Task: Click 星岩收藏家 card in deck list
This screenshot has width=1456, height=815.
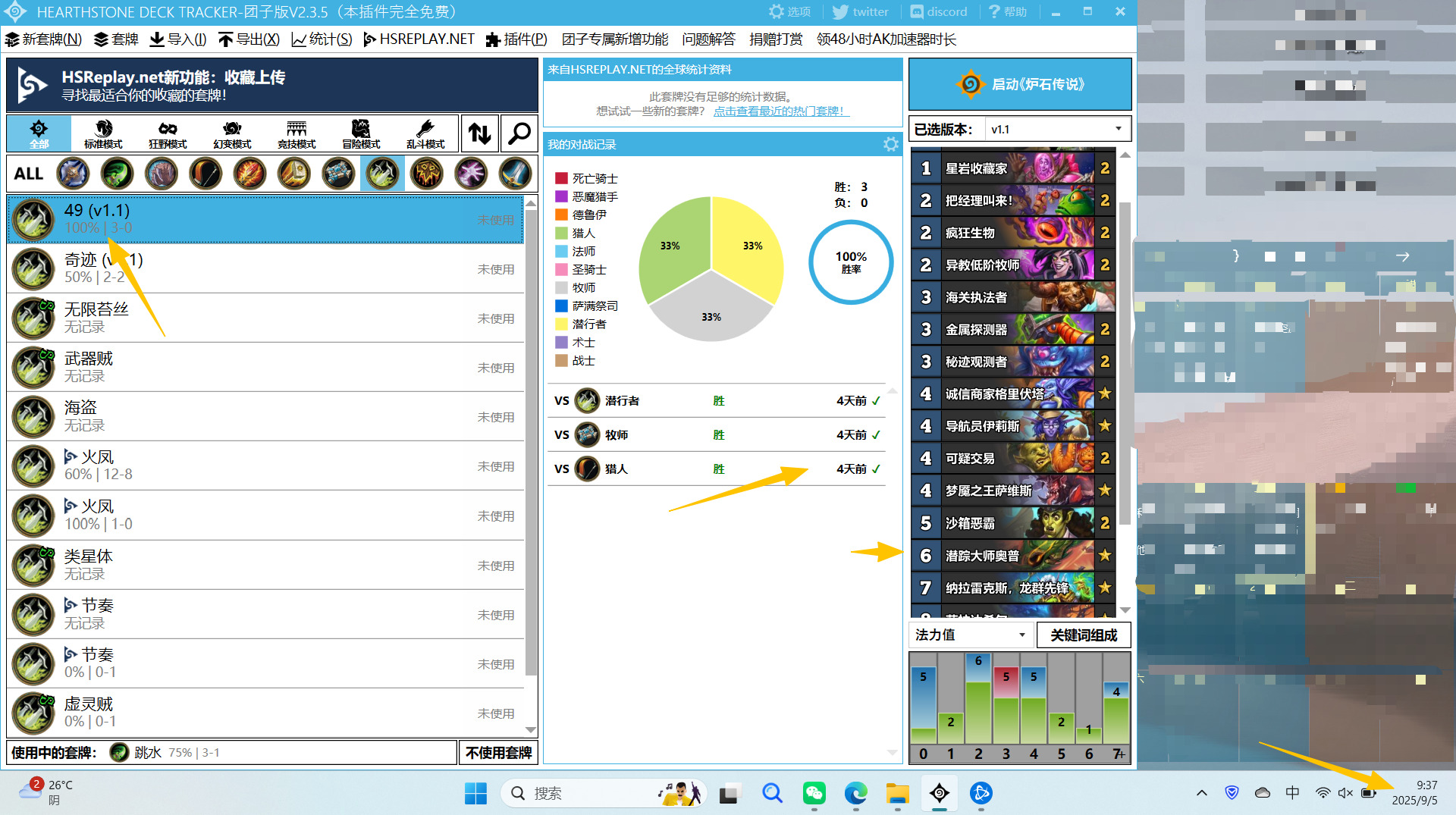Action: pyautogui.click(x=1013, y=168)
